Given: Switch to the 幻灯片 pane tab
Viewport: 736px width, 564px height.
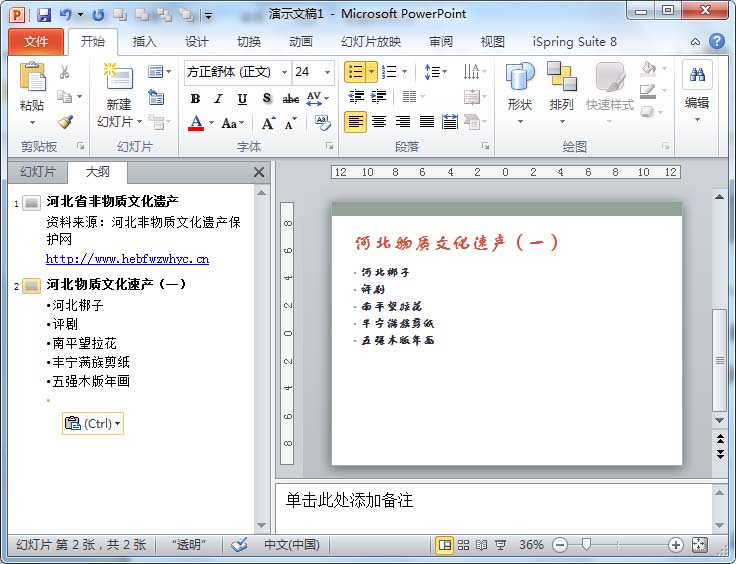Looking at the screenshot, I should [x=38, y=172].
